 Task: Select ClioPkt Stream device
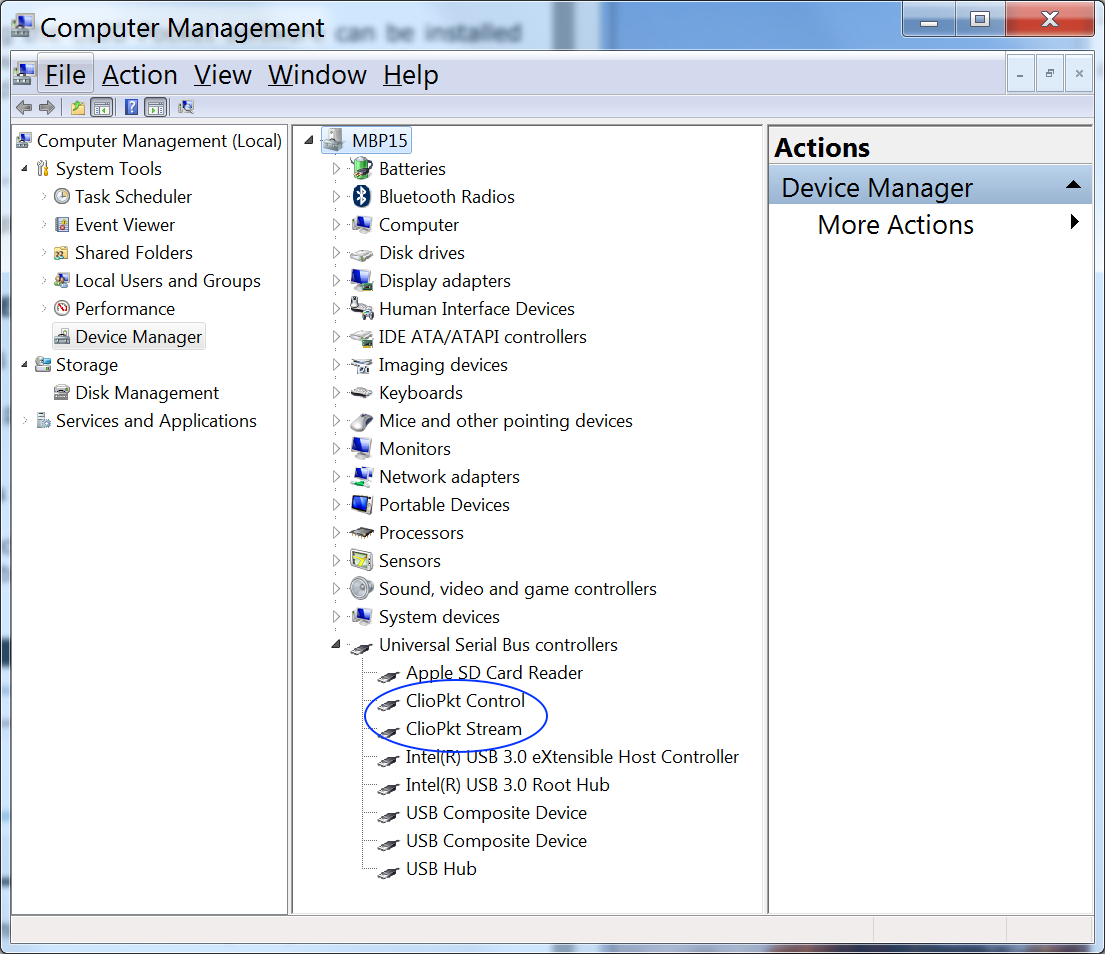pyautogui.click(x=464, y=729)
